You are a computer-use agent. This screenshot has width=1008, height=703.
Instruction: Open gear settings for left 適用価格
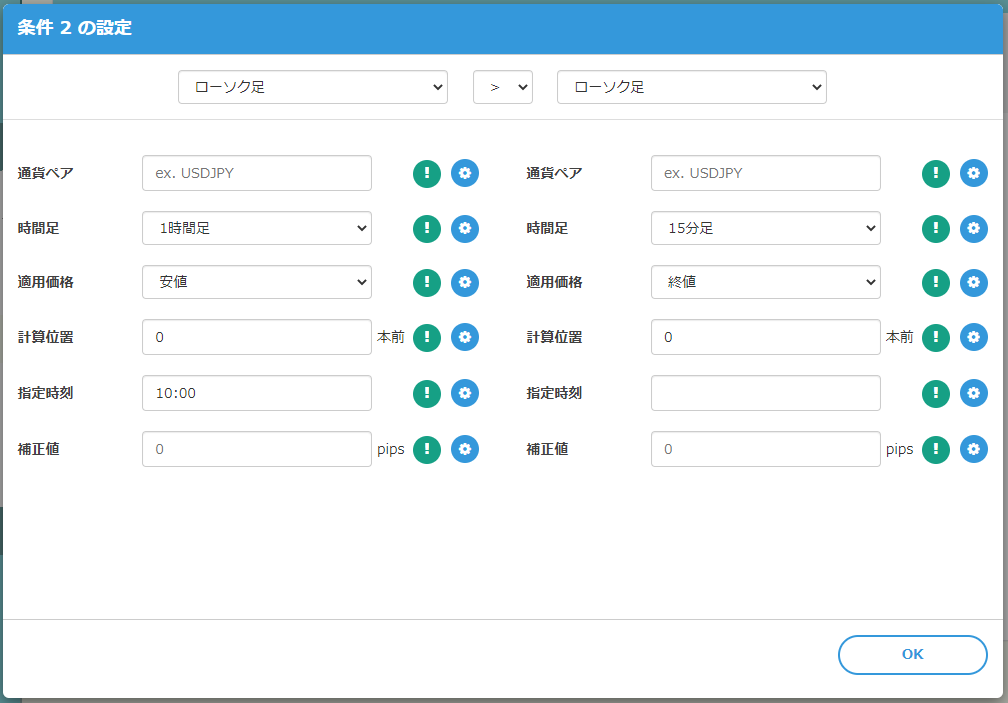pos(465,283)
